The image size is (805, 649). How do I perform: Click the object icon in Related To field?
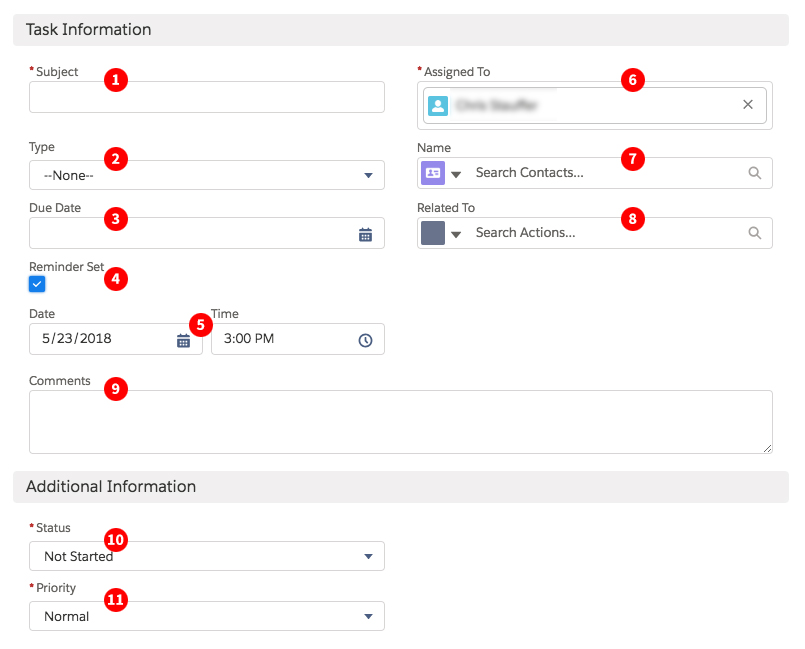point(432,233)
